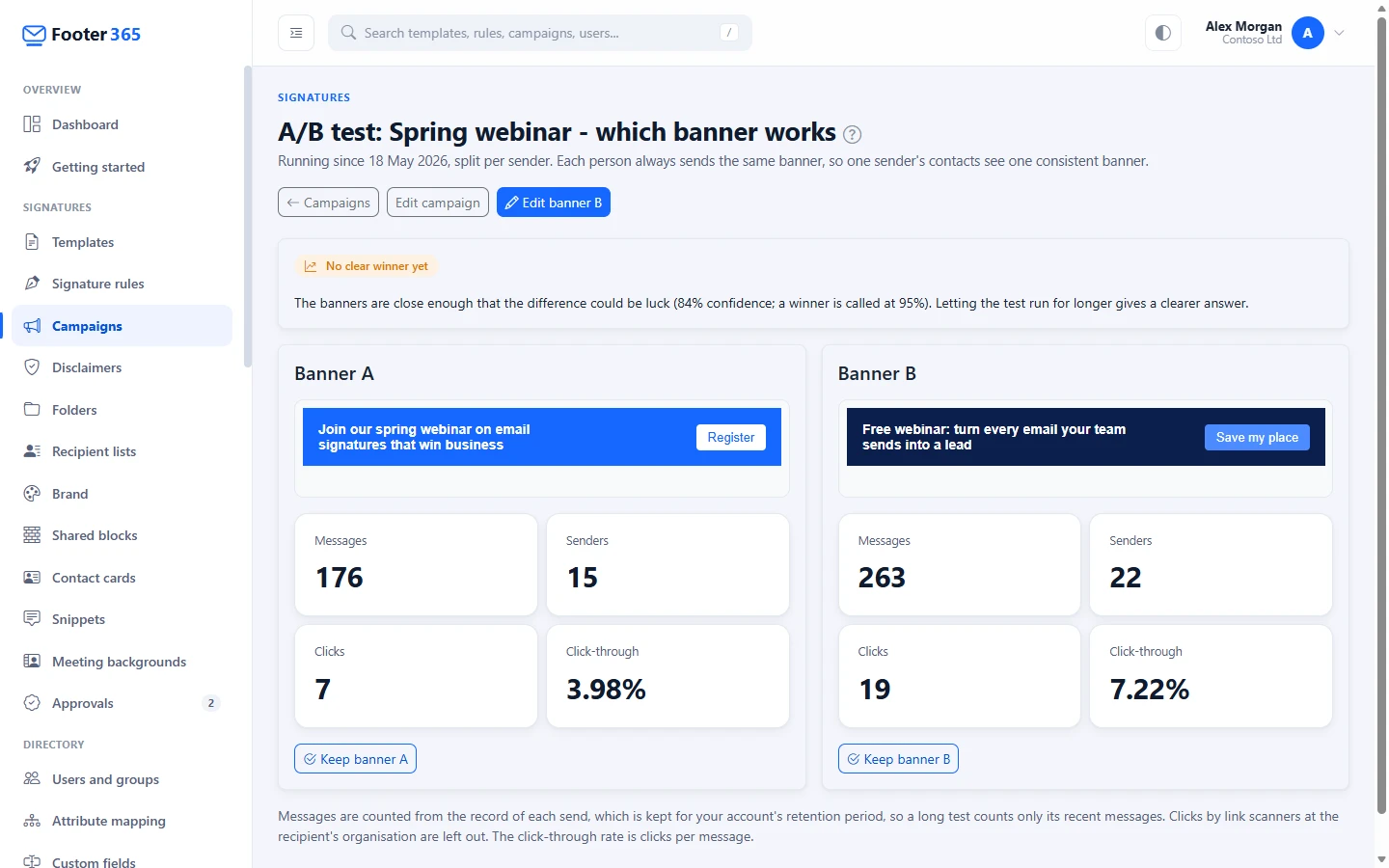Click the Banner A heading
Screen dimensions: 1389x868
(334, 374)
